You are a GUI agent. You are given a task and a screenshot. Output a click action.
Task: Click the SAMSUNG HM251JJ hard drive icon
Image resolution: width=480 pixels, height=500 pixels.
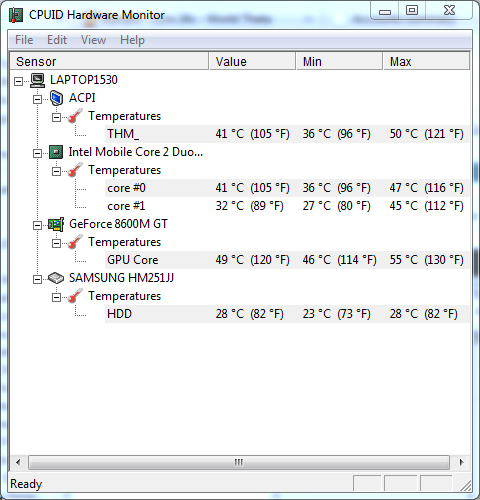56,278
